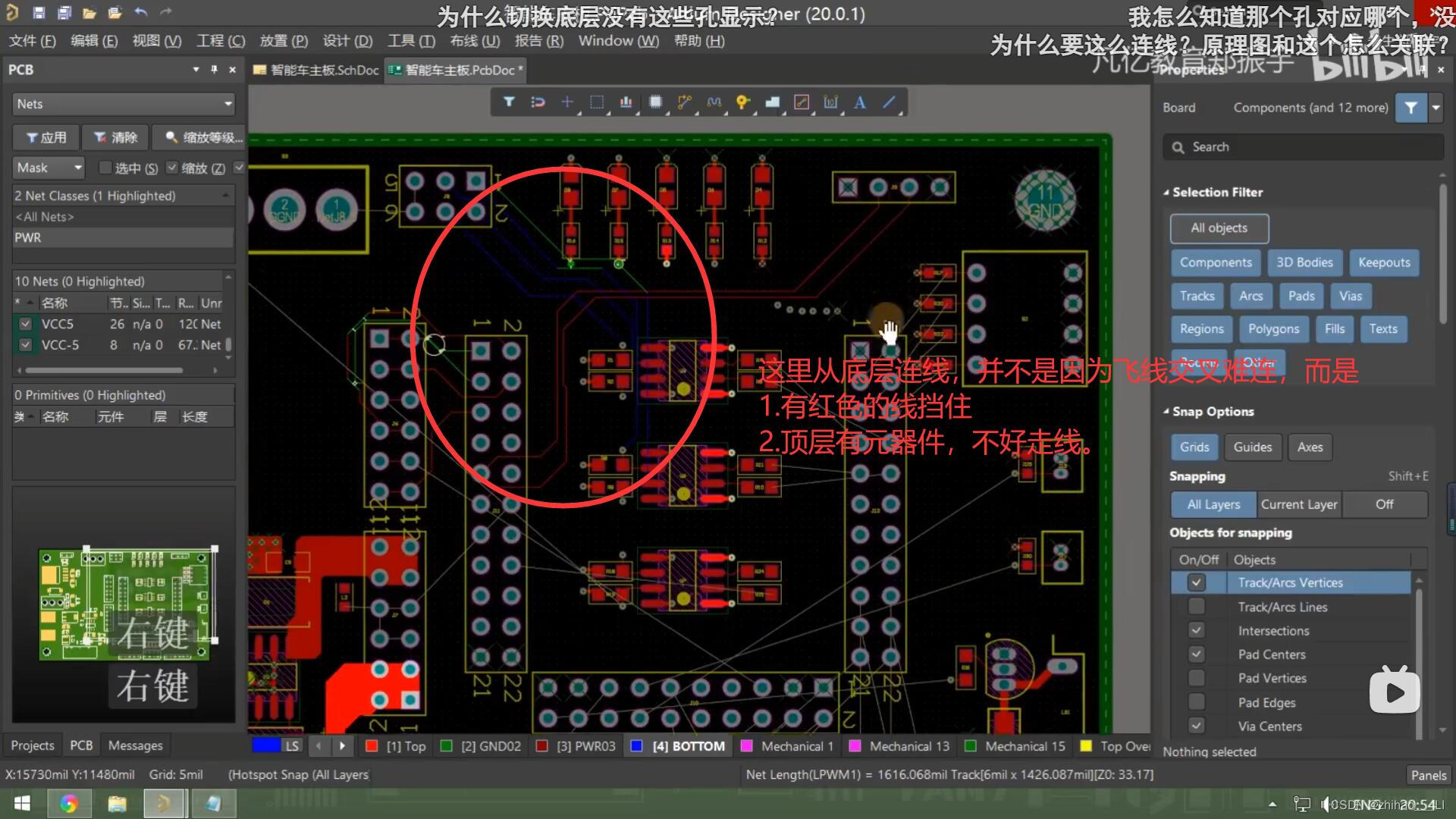1456x819 pixels.
Task: Select the place text string (A) tool
Action: pyautogui.click(x=859, y=102)
